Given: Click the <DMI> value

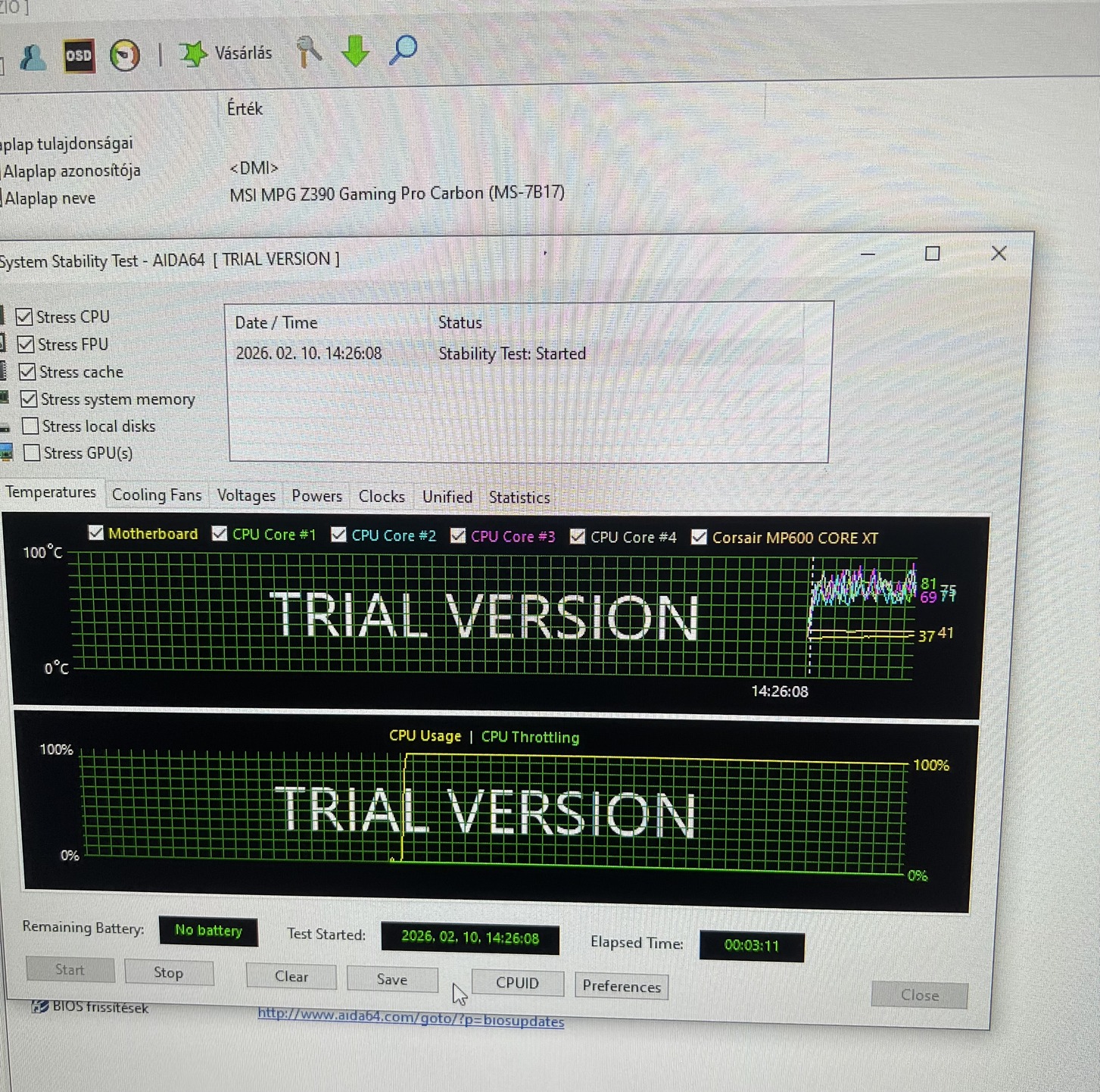Looking at the screenshot, I should 254,167.
